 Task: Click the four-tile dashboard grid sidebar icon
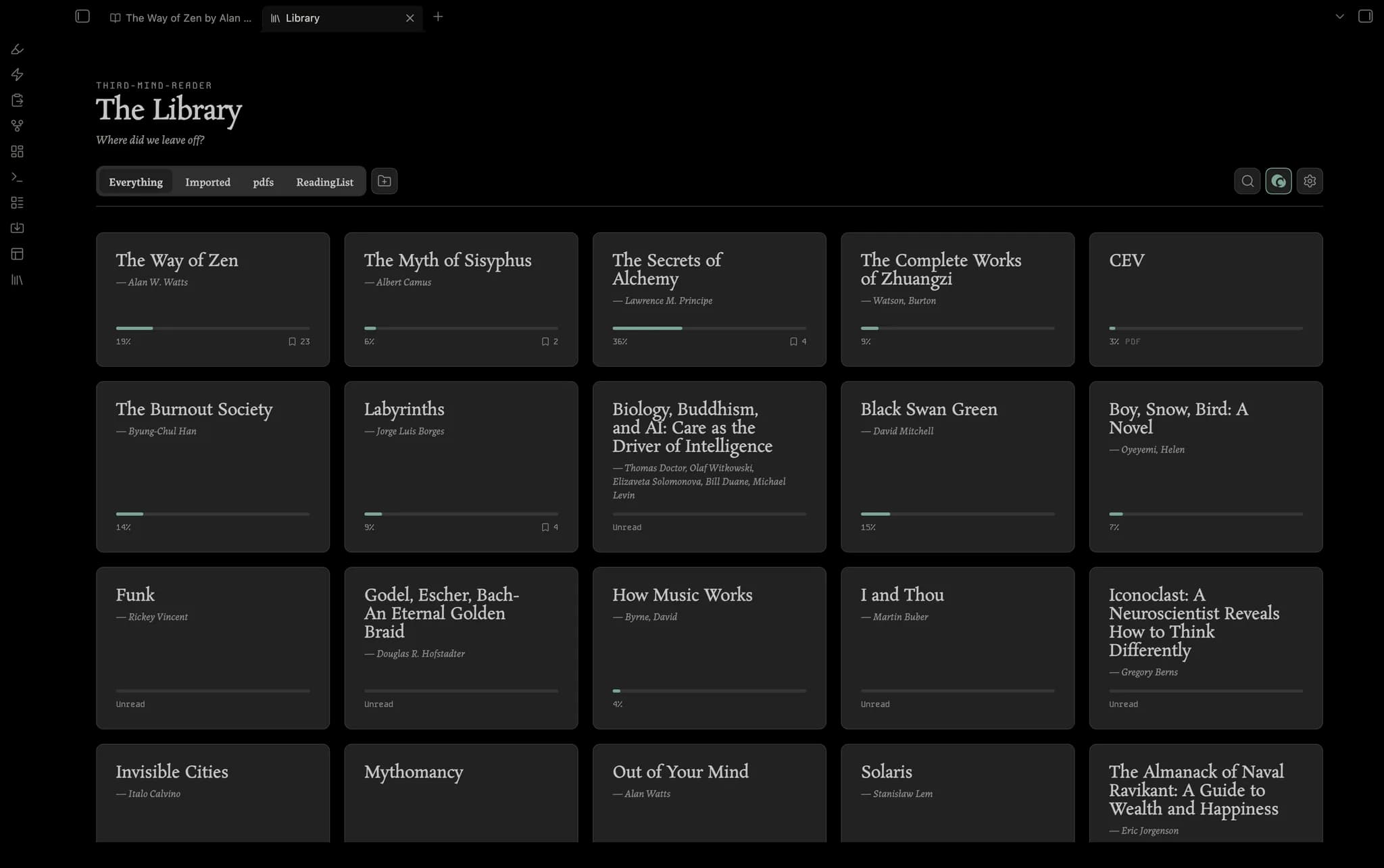click(x=18, y=151)
